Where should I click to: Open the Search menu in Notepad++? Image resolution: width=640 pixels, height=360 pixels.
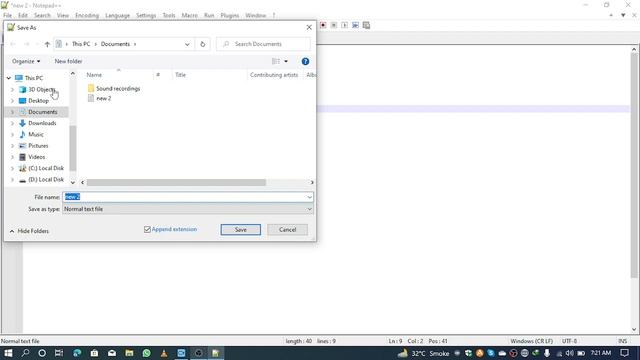pyautogui.click(x=42, y=16)
